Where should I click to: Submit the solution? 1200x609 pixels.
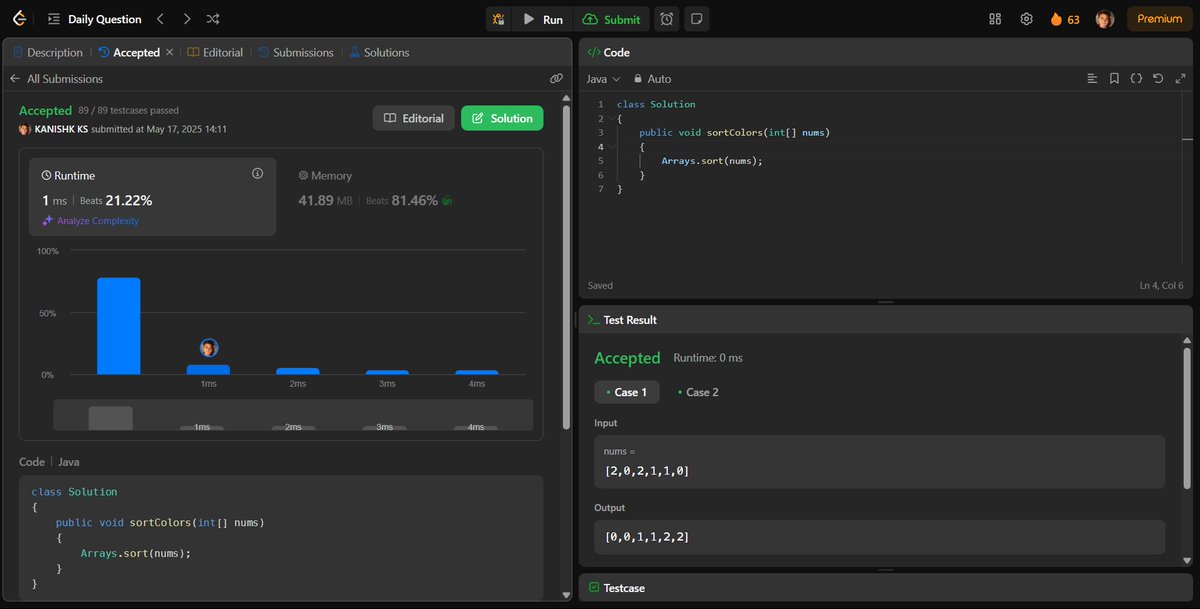click(x=612, y=19)
